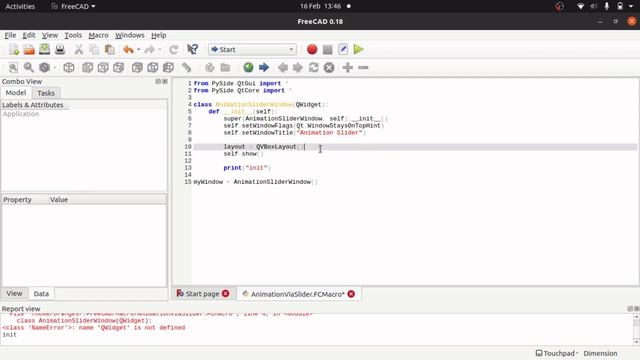The width and height of the screenshot is (640, 360).
Task: Open the Macro menu
Action: pyautogui.click(x=98, y=35)
